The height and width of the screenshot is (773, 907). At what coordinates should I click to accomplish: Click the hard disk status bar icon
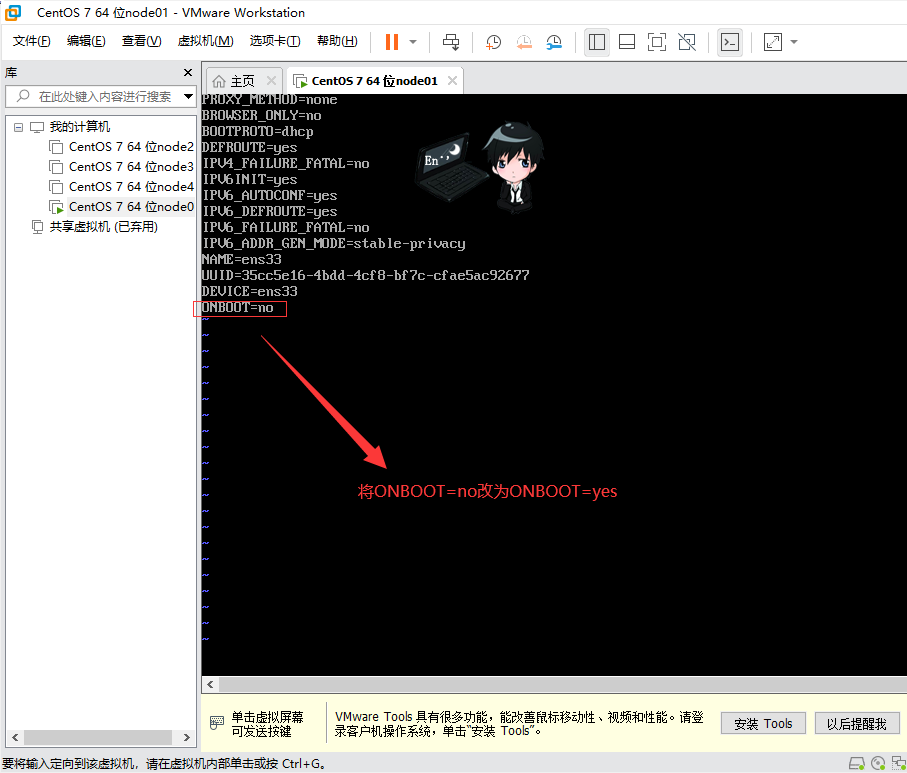(857, 763)
